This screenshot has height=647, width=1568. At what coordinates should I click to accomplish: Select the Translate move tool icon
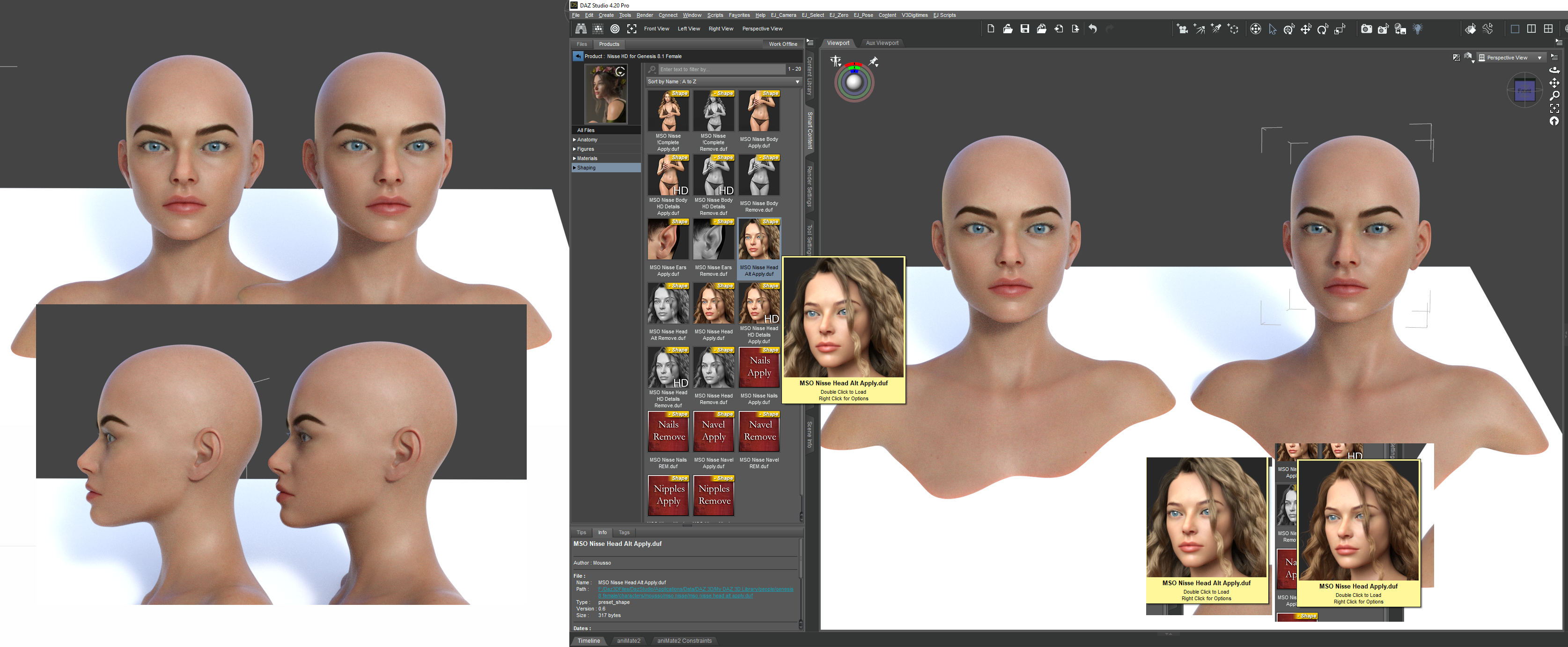coord(1306,29)
